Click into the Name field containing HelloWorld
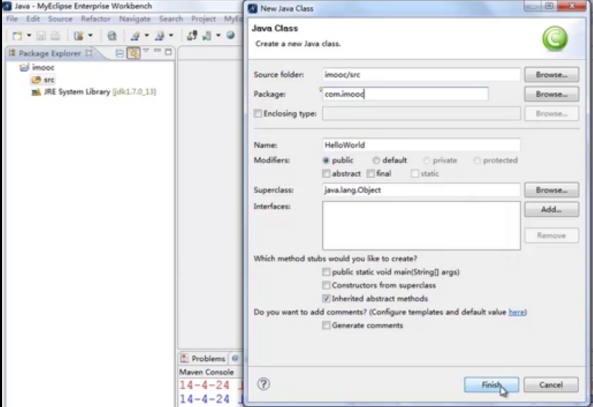This screenshot has height=407, width=593. click(421, 145)
